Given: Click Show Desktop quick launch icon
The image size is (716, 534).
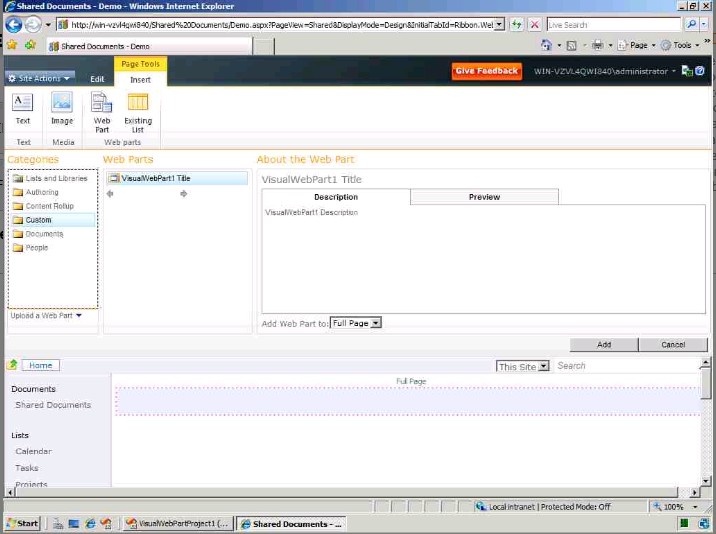Looking at the screenshot, I should (x=74, y=523).
